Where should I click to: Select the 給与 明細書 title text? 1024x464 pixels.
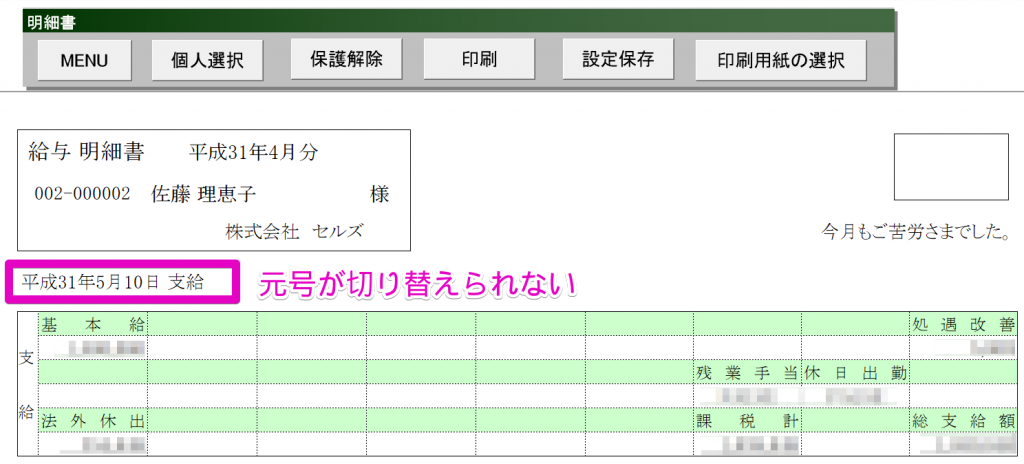point(86,152)
